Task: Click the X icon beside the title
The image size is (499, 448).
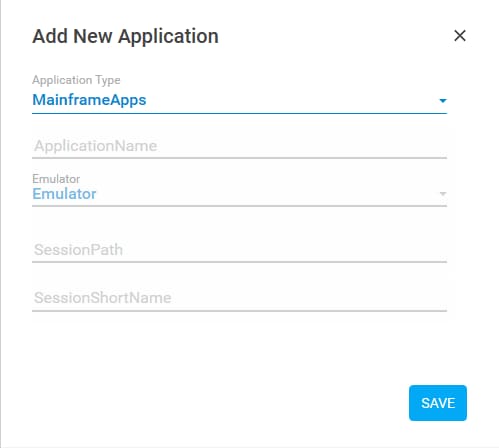Action: (460, 36)
